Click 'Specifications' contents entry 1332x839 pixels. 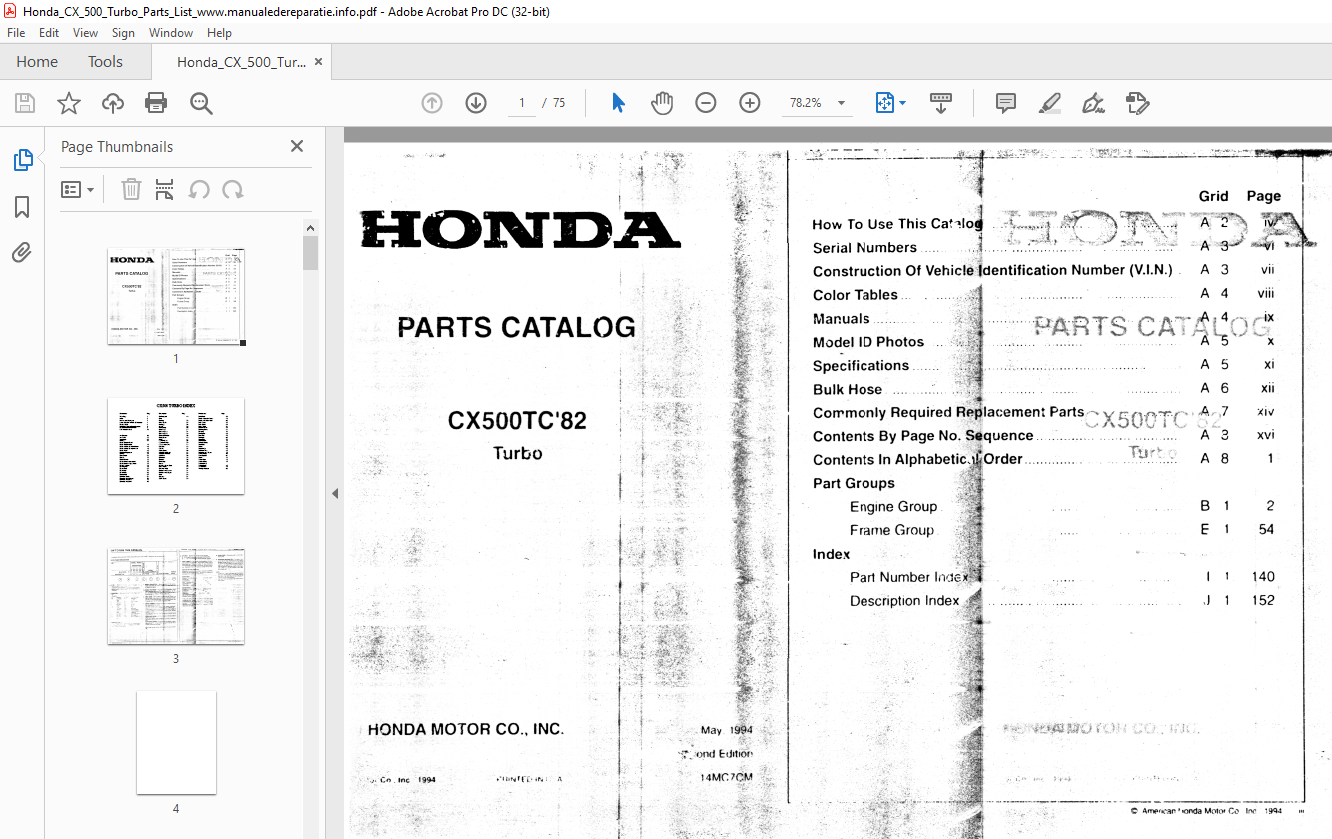[x=860, y=366]
